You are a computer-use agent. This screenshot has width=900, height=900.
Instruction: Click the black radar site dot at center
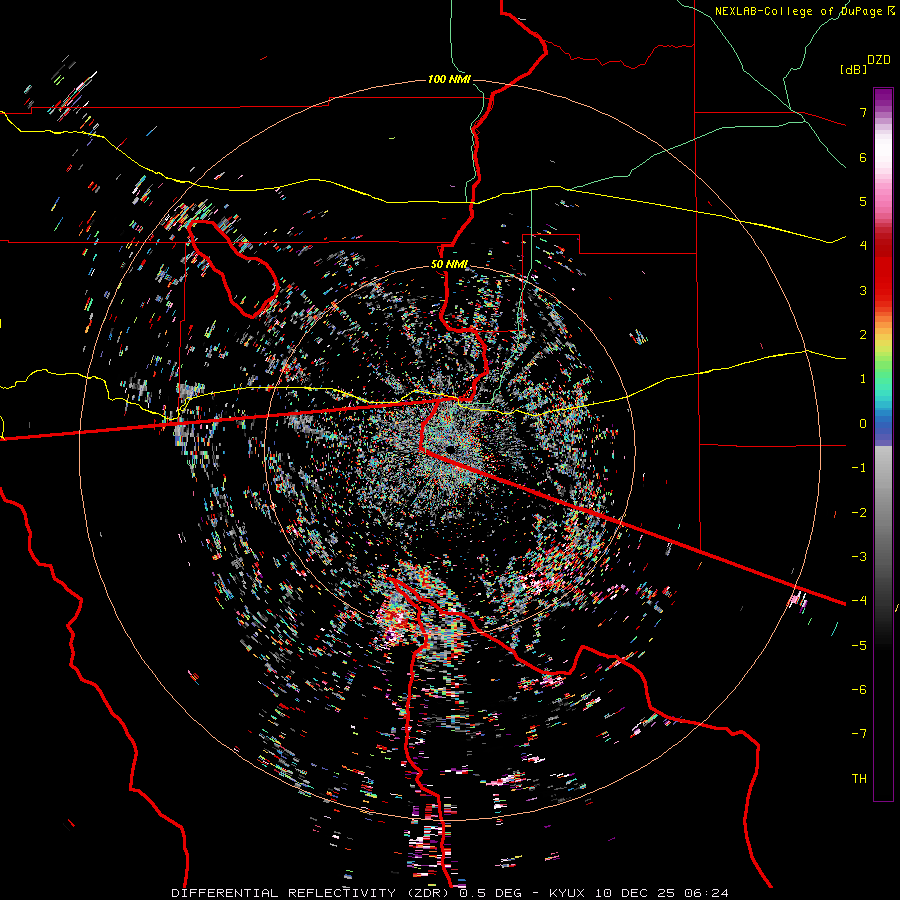pos(451,449)
